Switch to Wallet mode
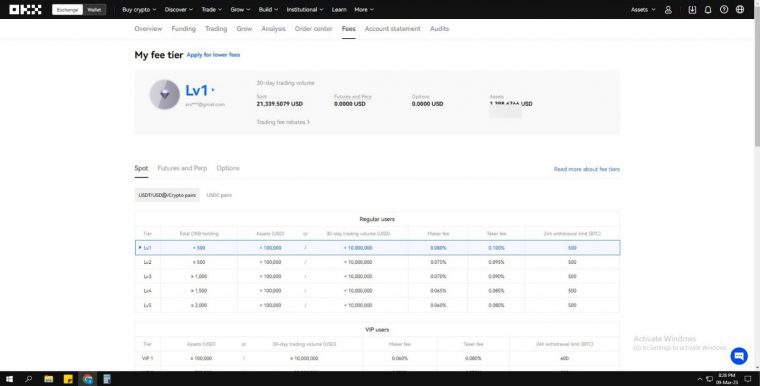 94,10
